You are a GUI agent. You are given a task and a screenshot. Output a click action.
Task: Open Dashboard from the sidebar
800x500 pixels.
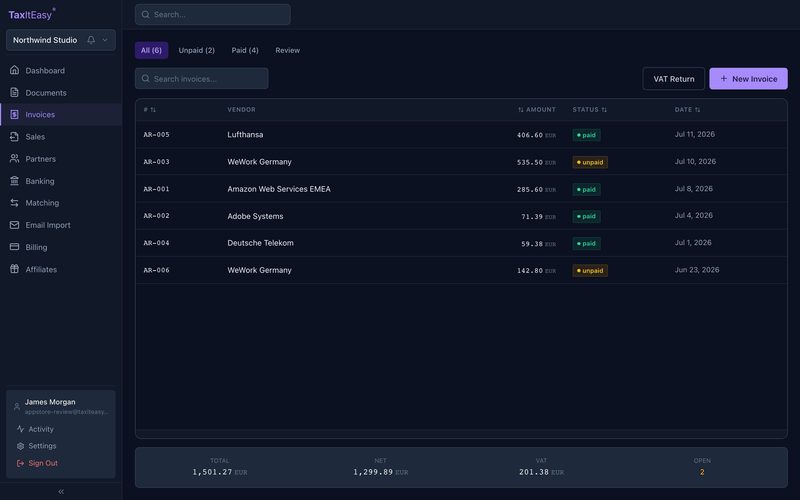(61, 70)
